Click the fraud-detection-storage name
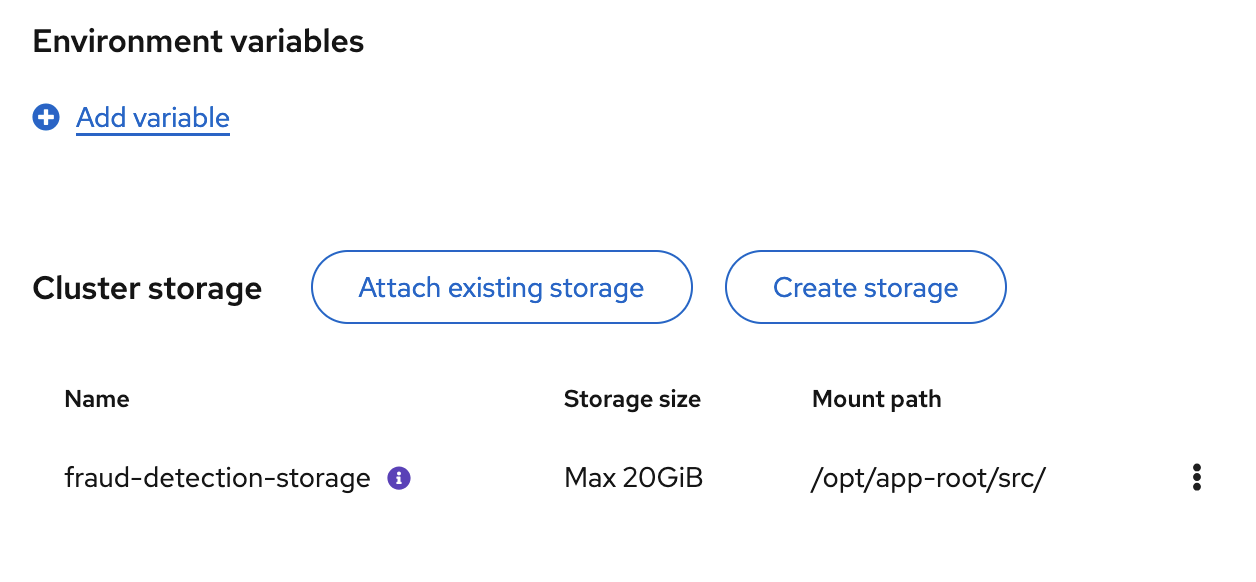1256x582 pixels. pos(217,478)
